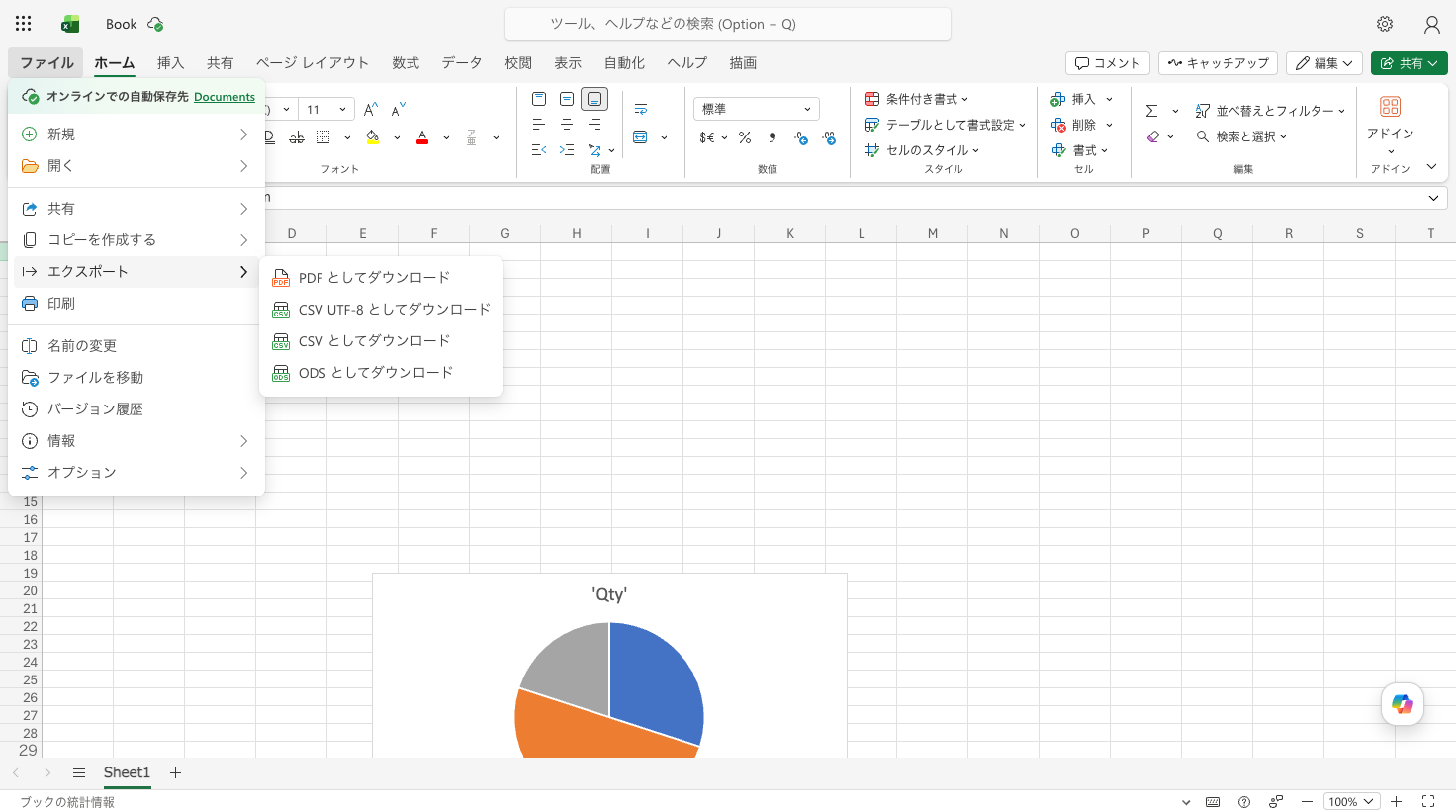Open merge options dropdown arrow
Screen dimensions: 1456x812
coord(664,137)
